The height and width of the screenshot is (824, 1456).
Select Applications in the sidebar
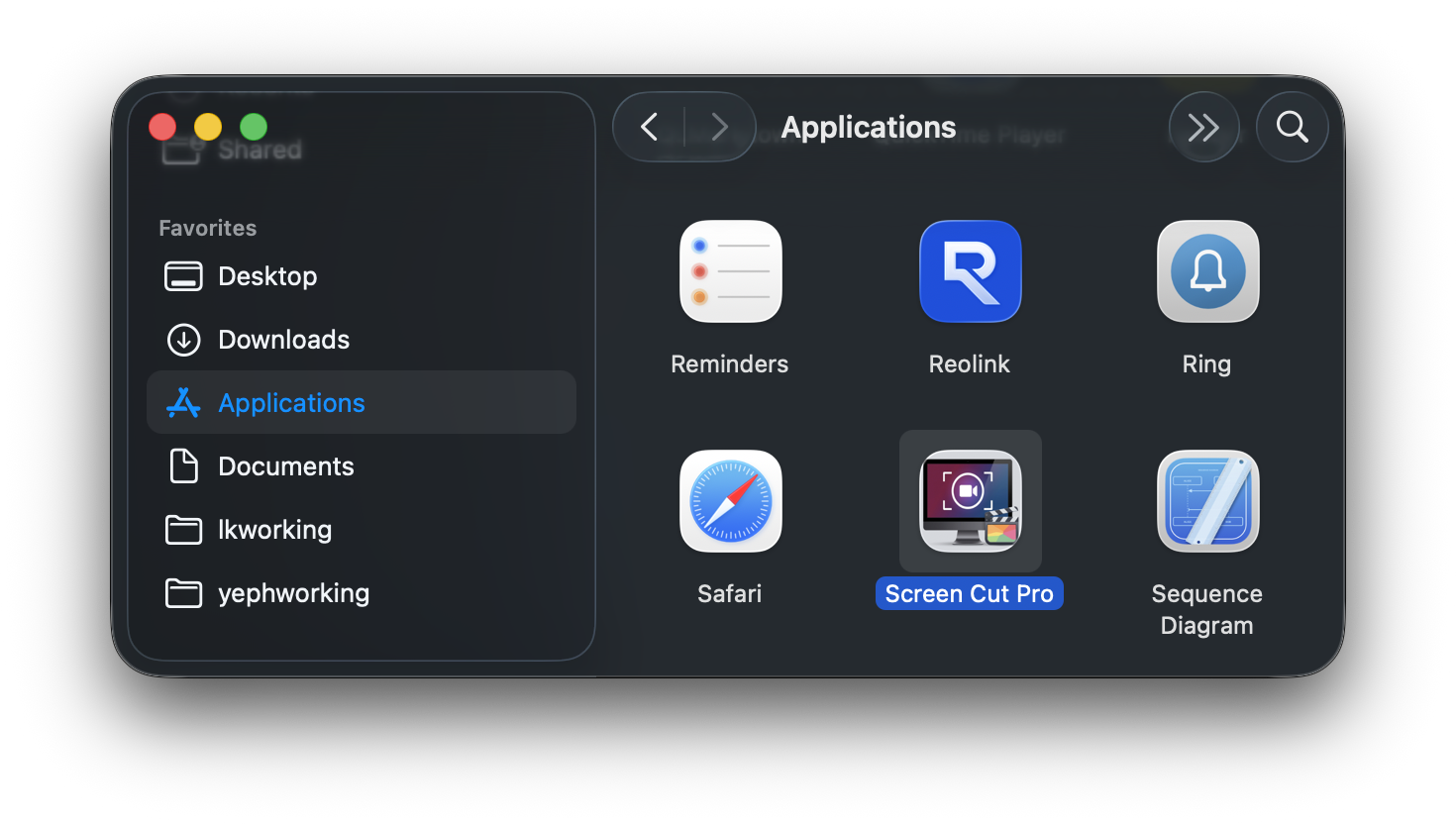tap(361, 402)
